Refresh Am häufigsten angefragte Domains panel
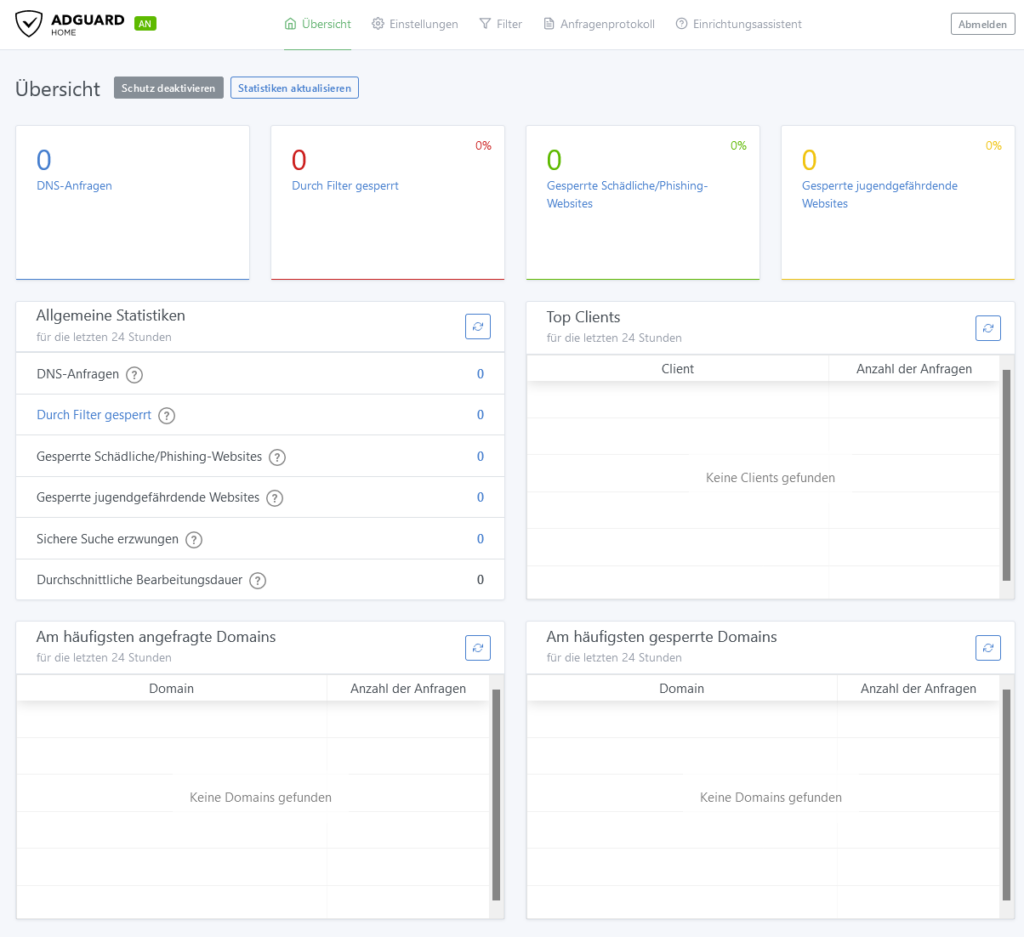1024x937 pixels. (x=478, y=648)
